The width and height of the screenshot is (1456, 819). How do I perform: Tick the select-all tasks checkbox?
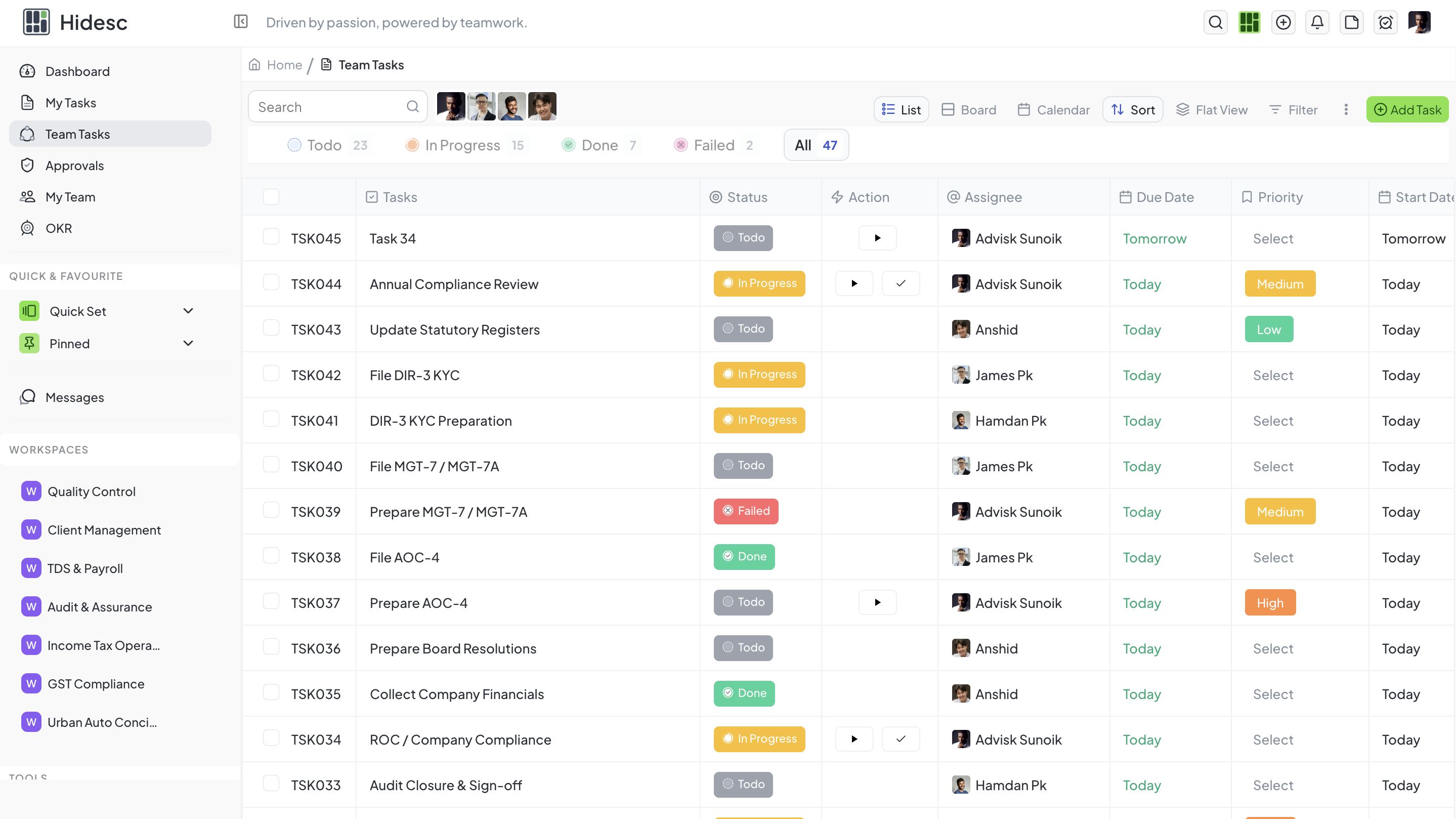click(x=271, y=197)
